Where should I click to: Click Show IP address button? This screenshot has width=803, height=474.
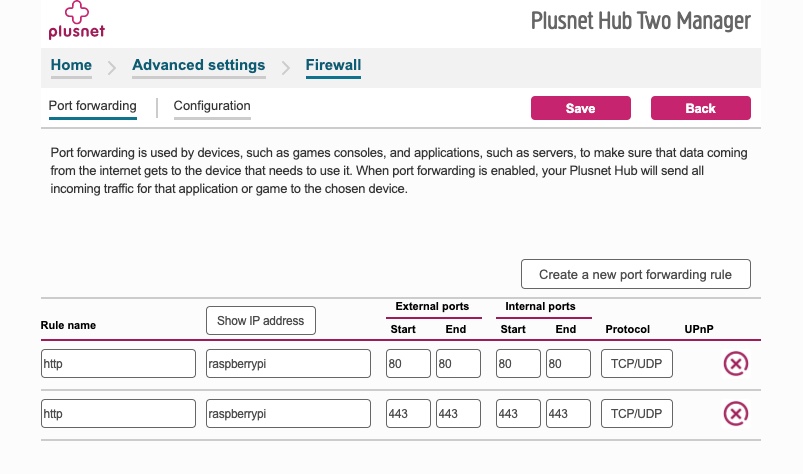point(260,320)
